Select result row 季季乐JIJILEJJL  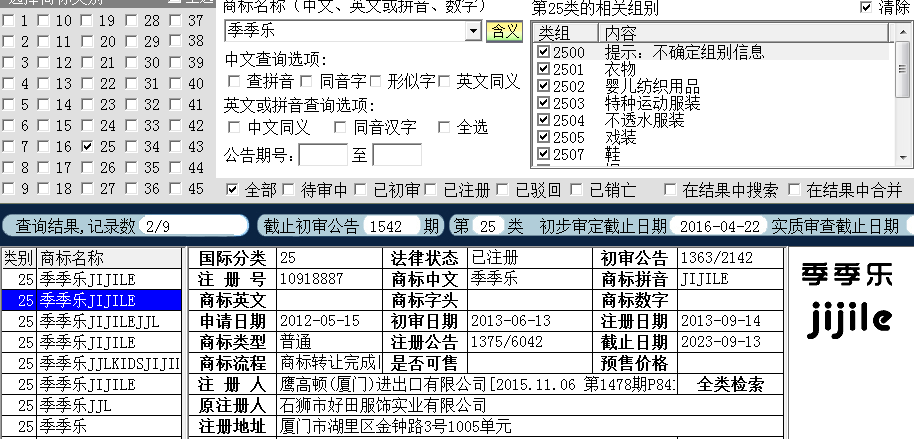pos(92,321)
